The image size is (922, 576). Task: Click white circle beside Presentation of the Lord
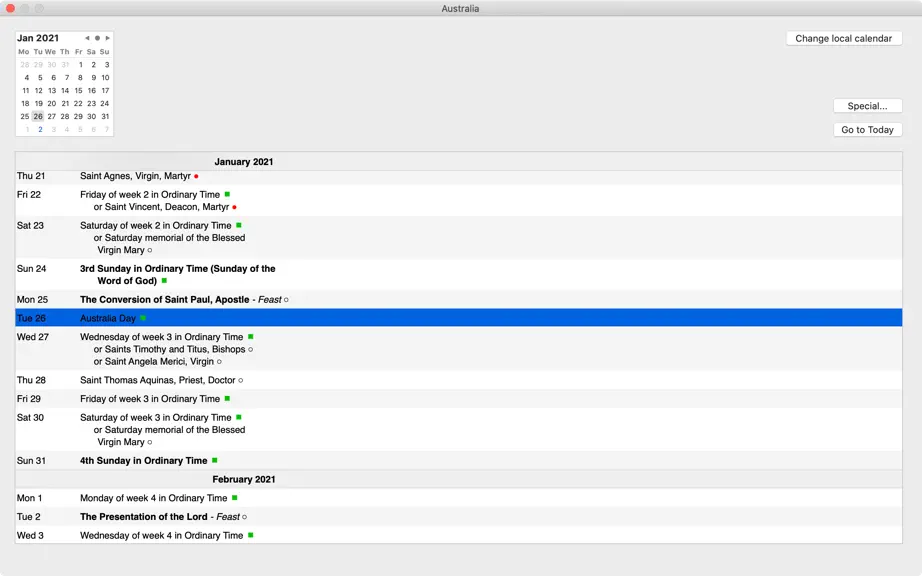tap(245, 517)
